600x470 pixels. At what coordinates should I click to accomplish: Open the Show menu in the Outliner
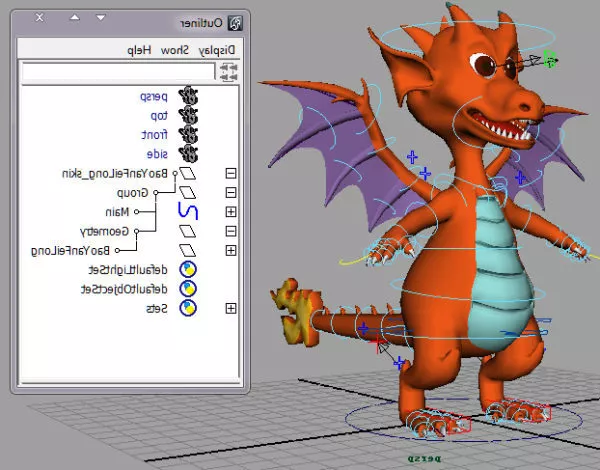pos(175,50)
